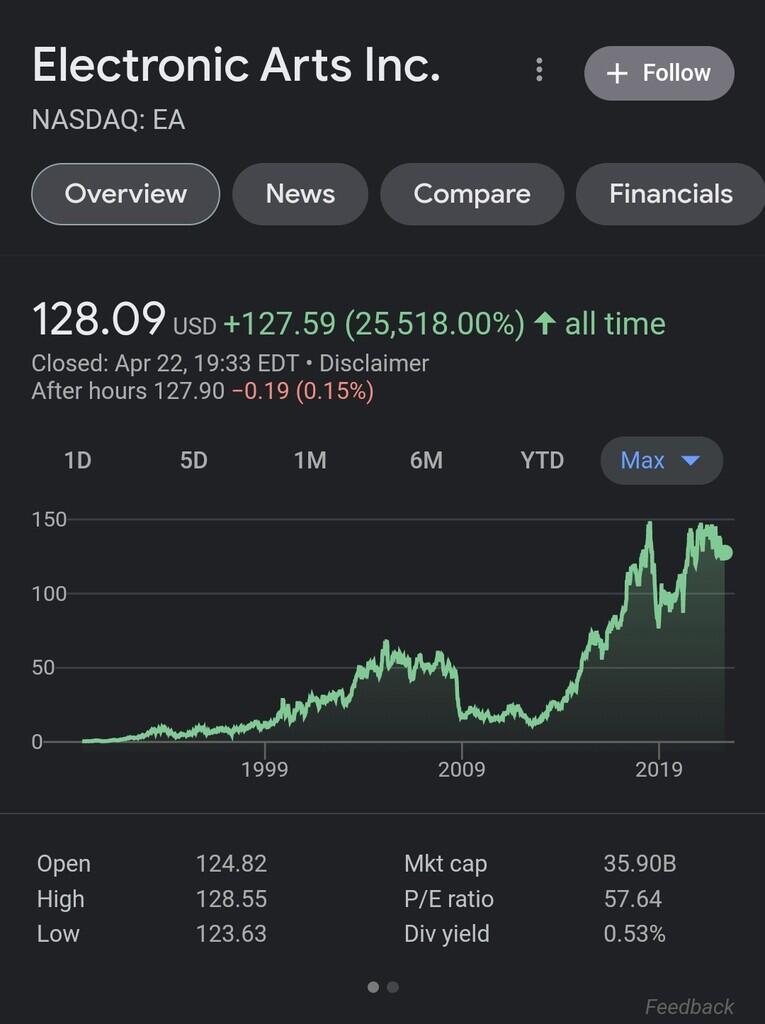
Task: Click the plus icon on Follow
Action: [617, 73]
